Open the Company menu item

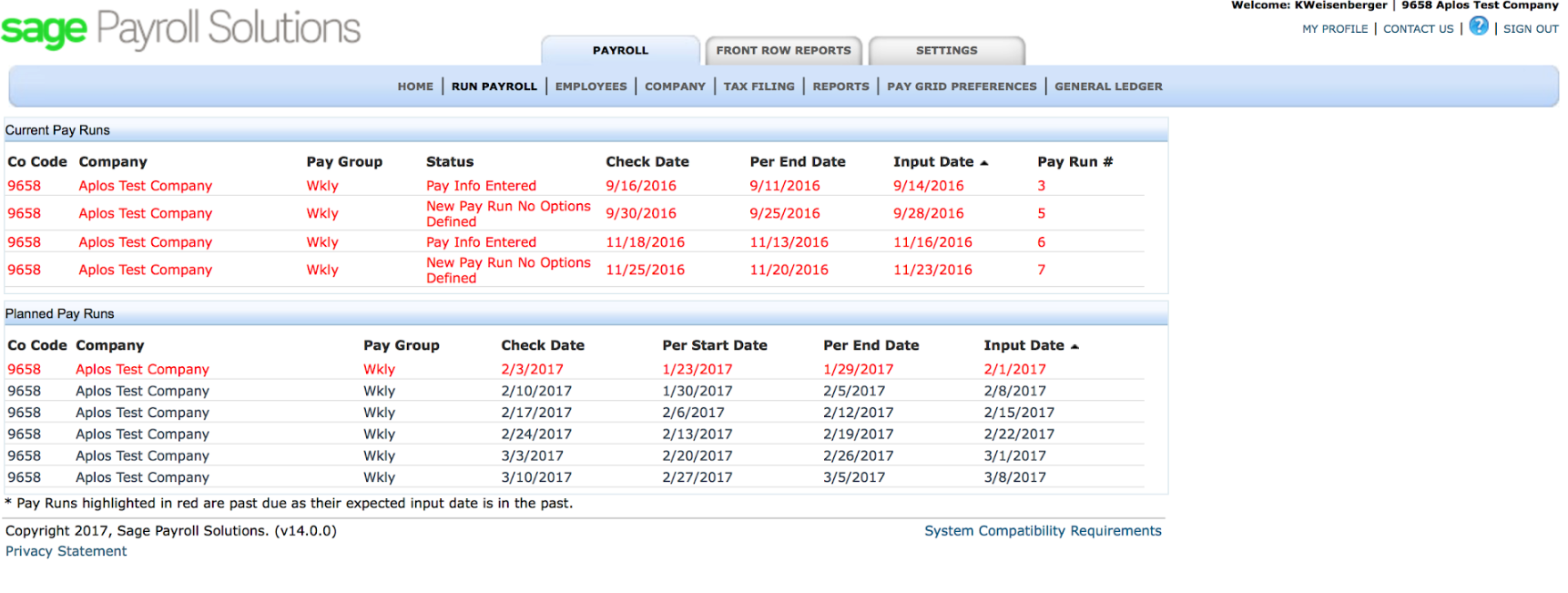676,87
